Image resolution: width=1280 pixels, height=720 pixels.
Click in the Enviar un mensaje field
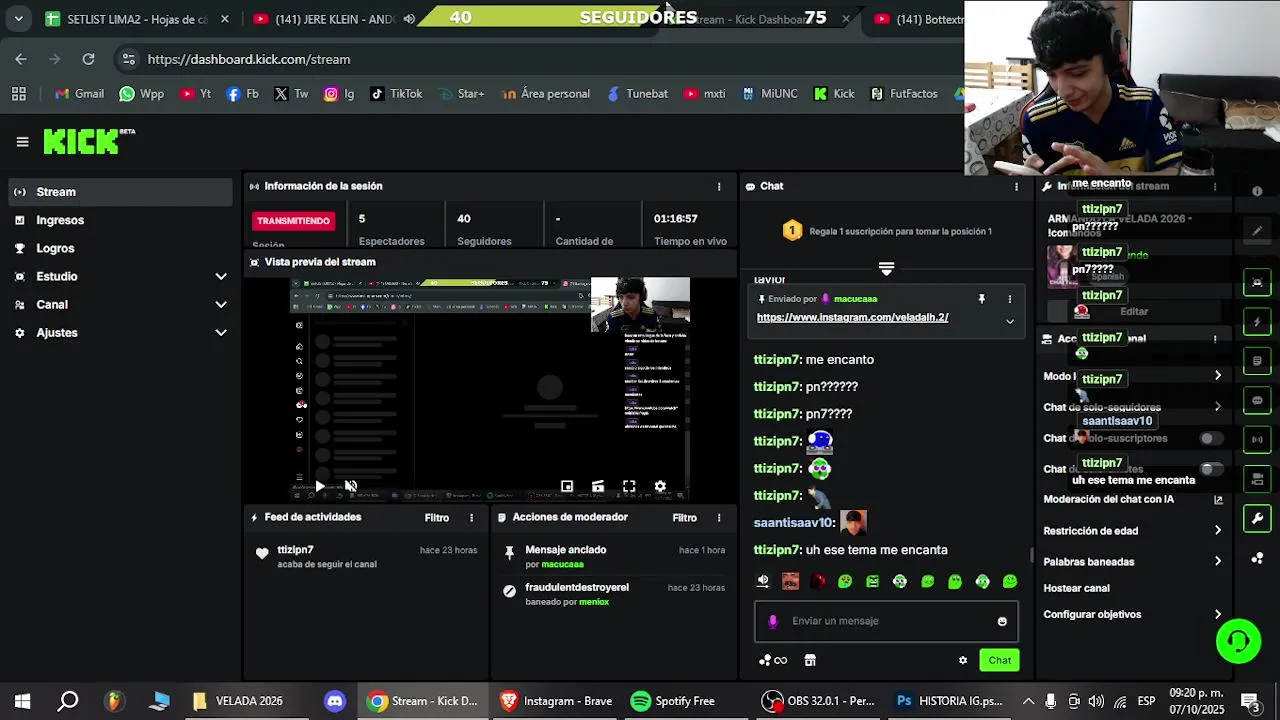coord(886,621)
